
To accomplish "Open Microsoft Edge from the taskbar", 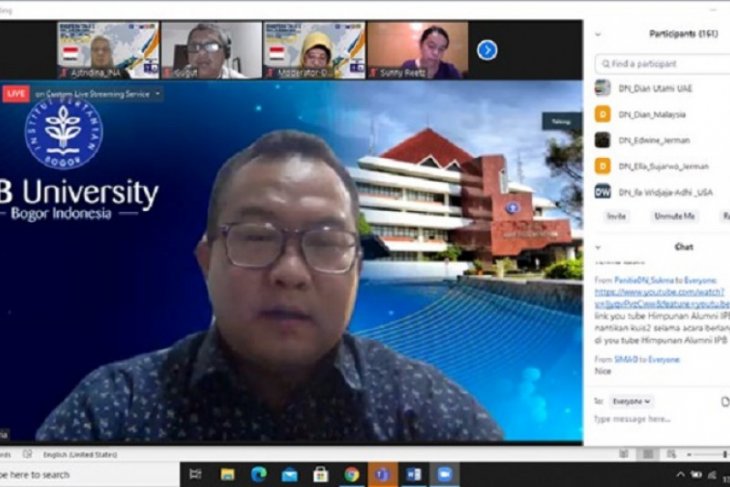I will tap(258, 474).
